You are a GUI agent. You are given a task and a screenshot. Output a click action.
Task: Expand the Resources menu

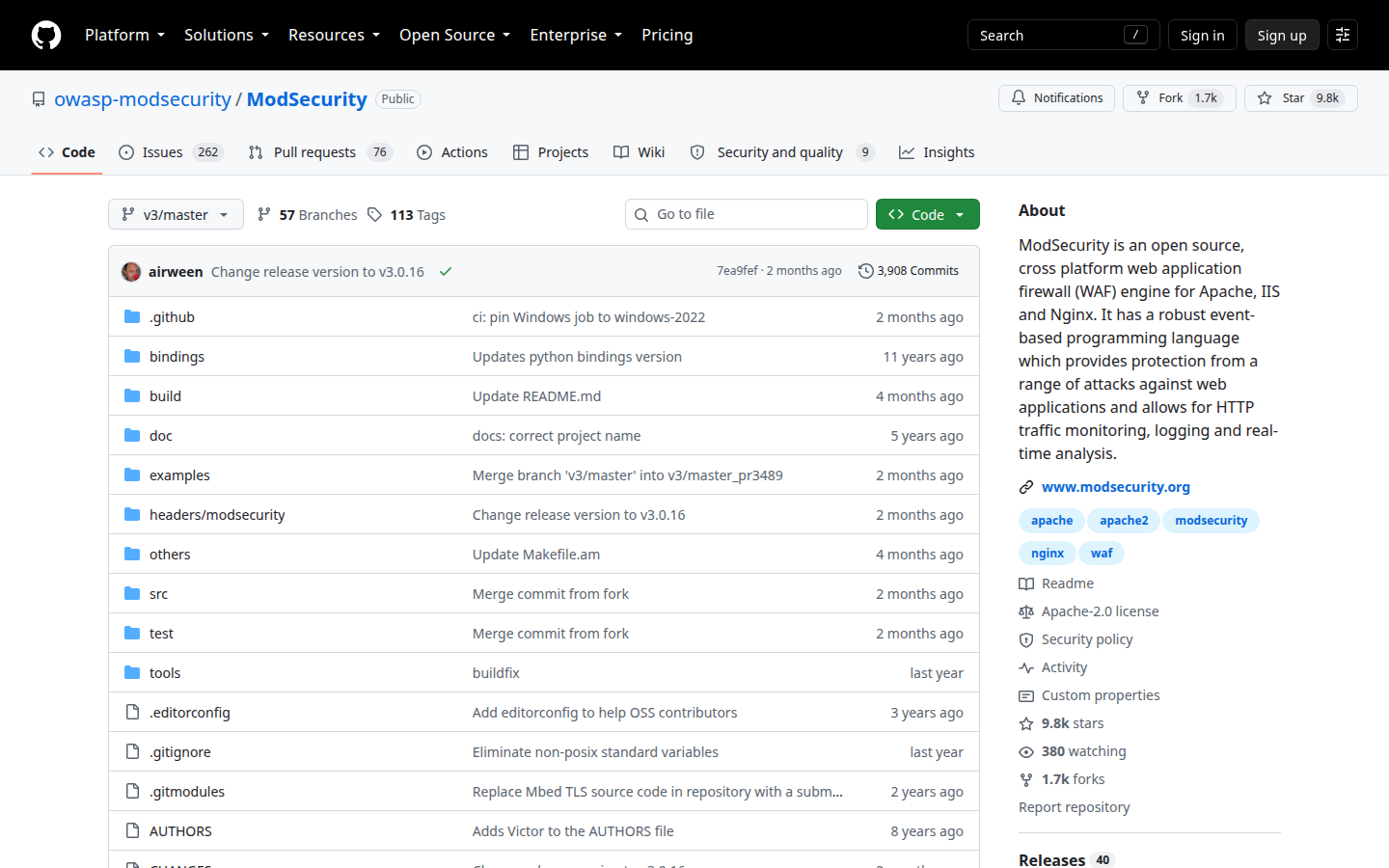(334, 35)
